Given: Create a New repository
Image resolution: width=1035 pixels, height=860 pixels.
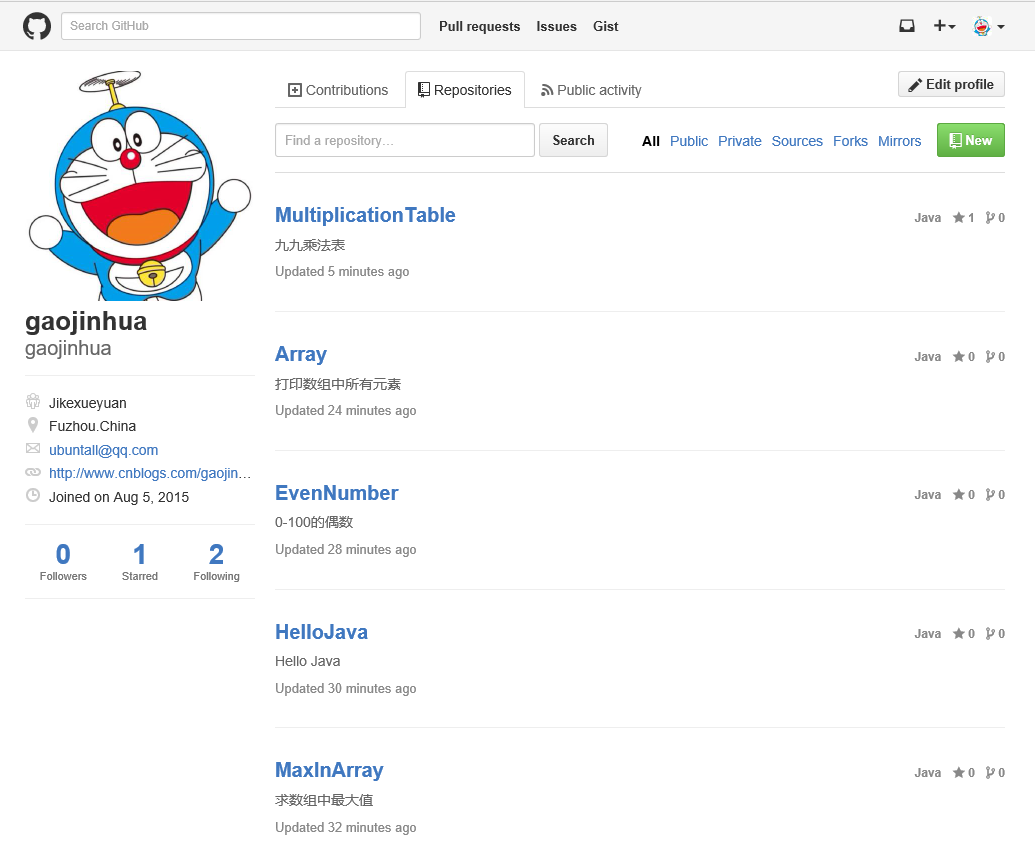Looking at the screenshot, I should pyautogui.click(x=970, y=140).
